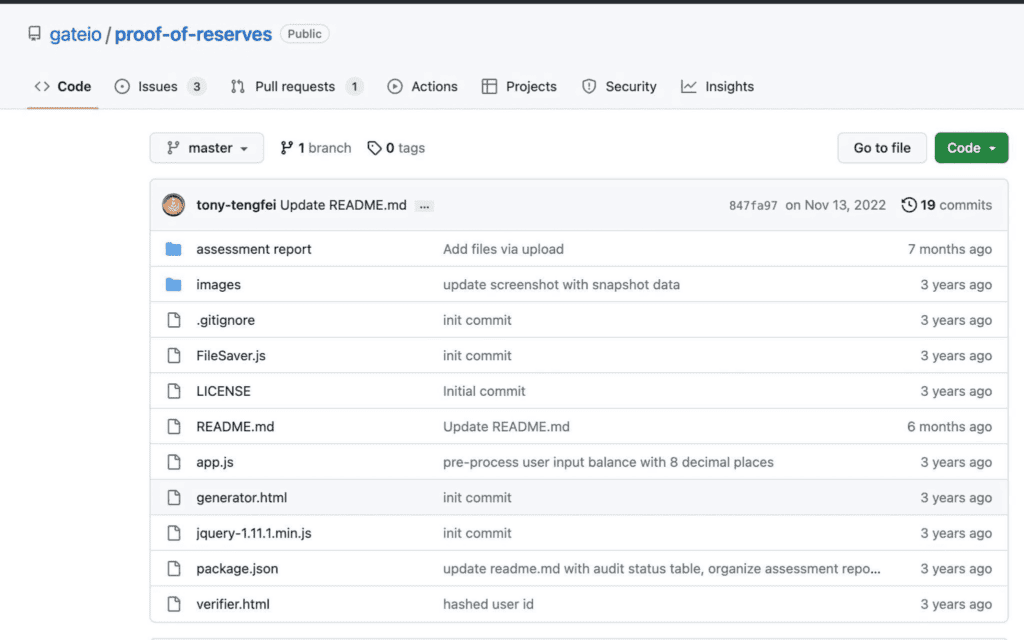Open the tony-tengfei author link
The height and width of the screenshot is (640, 1024).
coord(236,205)
